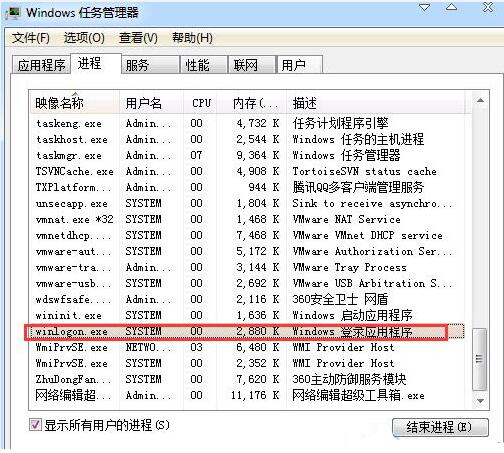Select the vmnat.exe *32 process row
Screen dimensions: 504x453
[x=247, y=219]
